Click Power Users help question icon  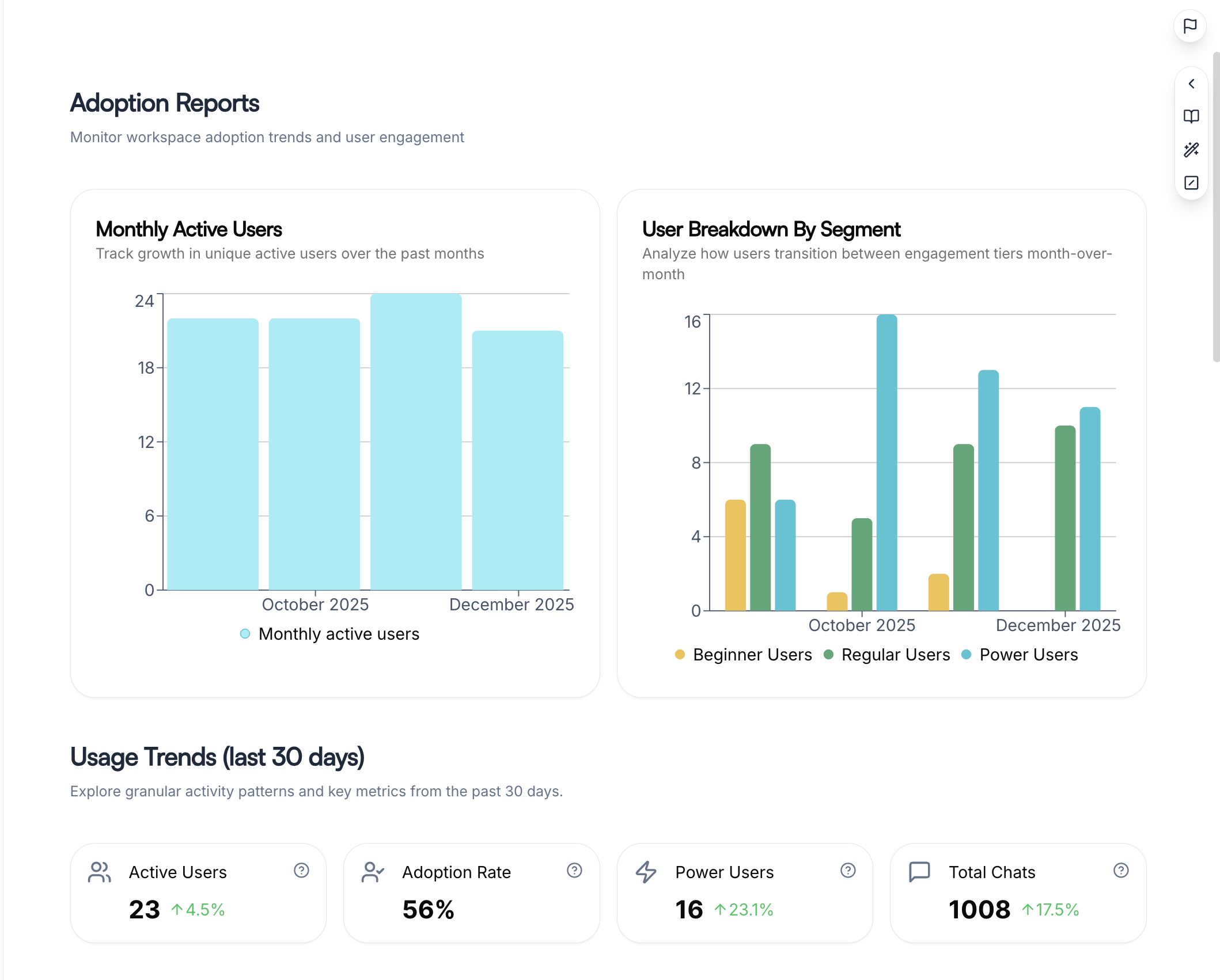tap(848, 870)
